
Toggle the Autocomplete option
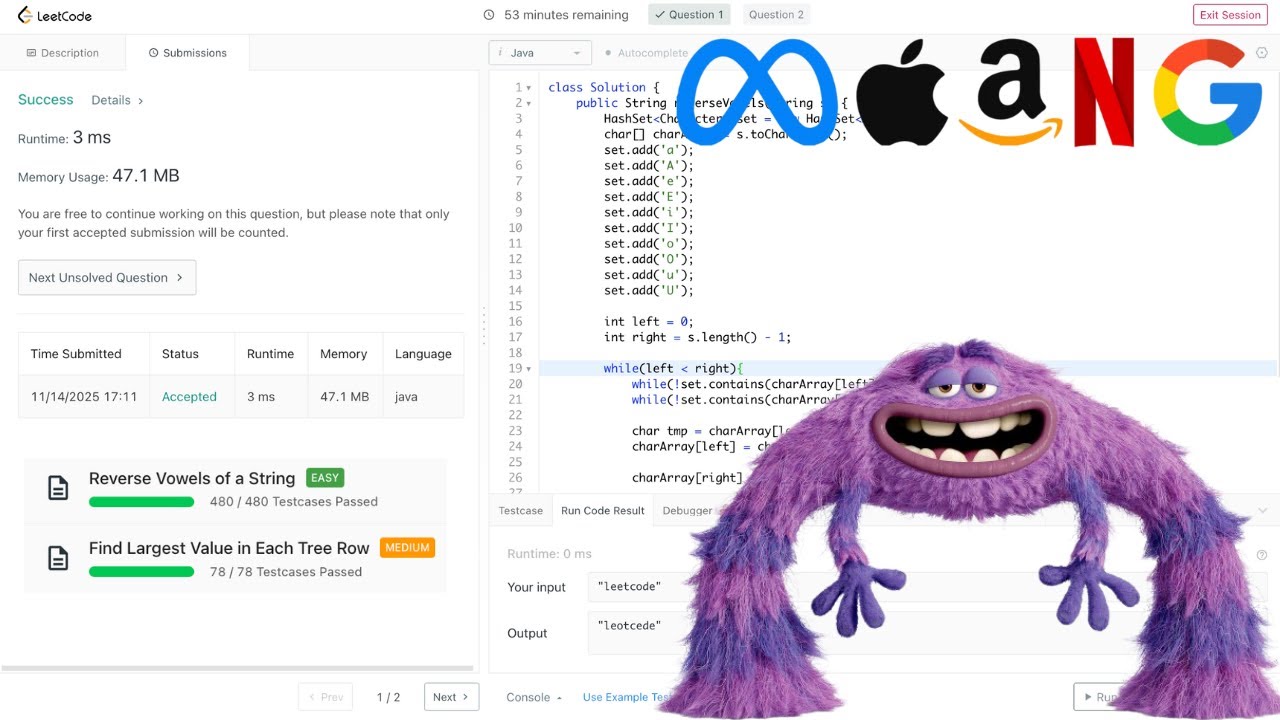[x=646, y=53]
